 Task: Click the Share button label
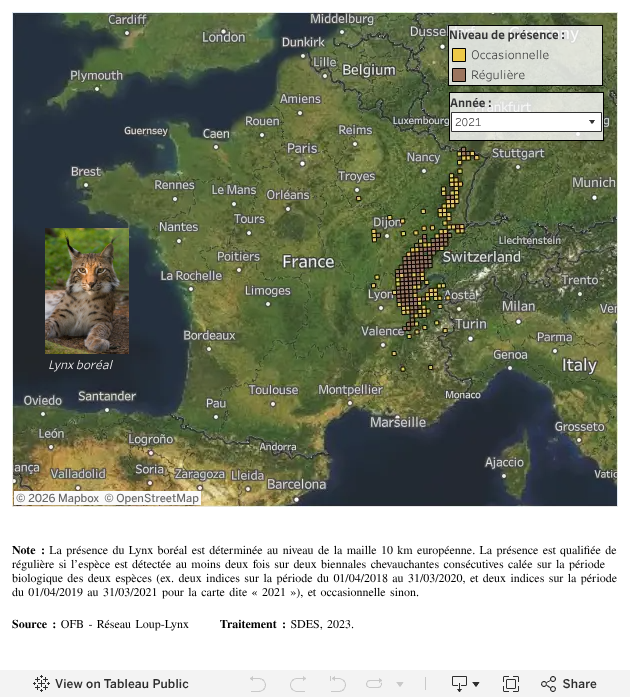click(579, 683)
